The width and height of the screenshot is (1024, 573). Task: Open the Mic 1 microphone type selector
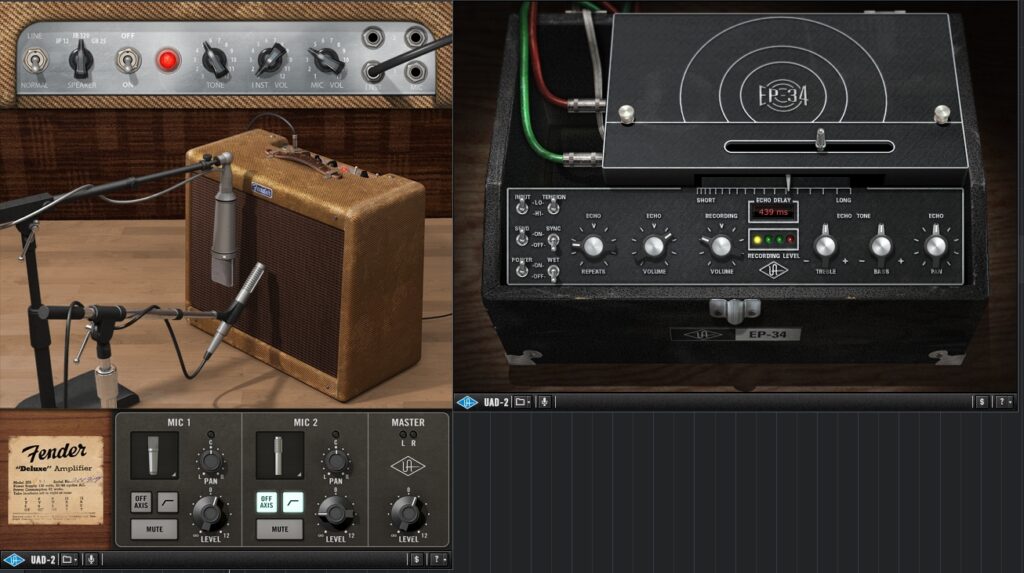click(x=154, y=455)
